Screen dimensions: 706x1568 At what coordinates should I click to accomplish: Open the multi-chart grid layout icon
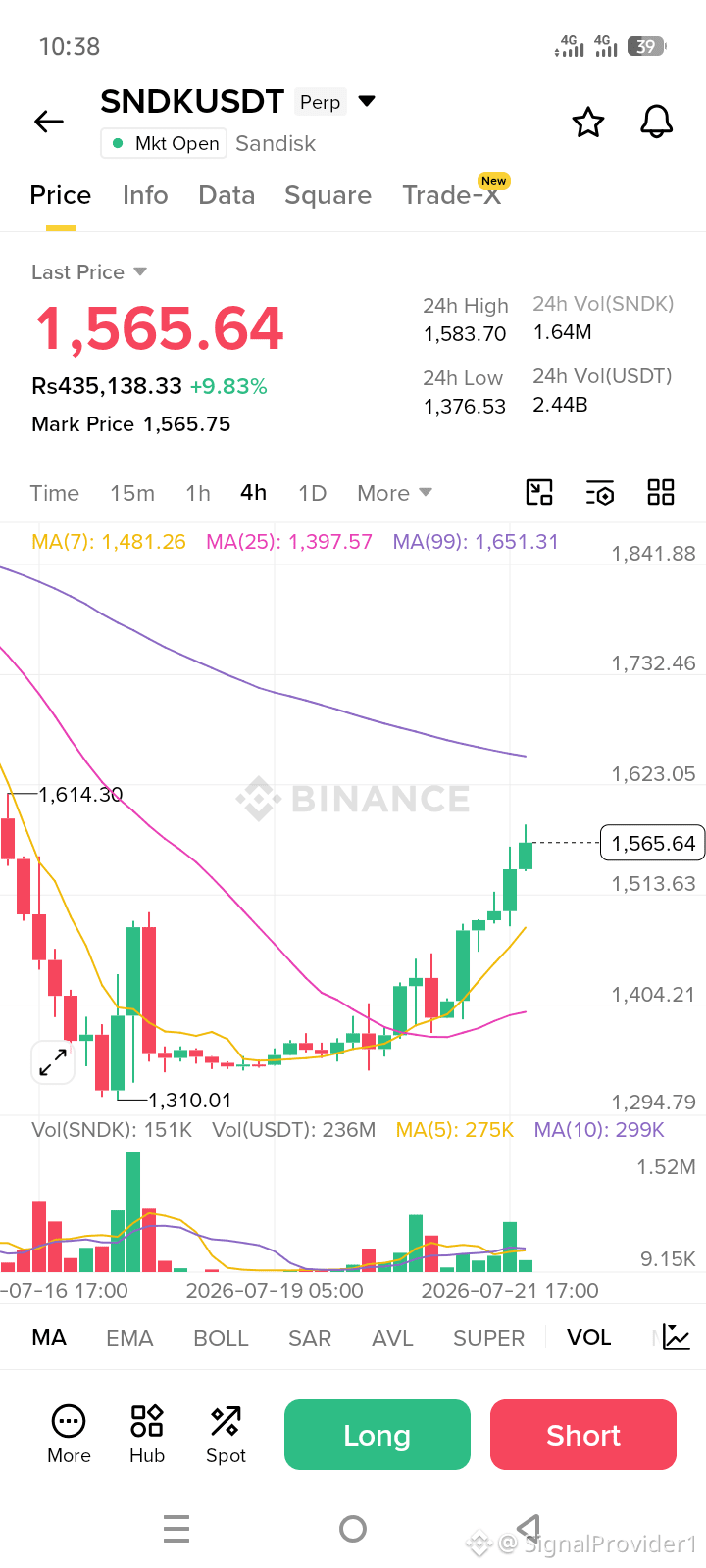click(661, 492)
